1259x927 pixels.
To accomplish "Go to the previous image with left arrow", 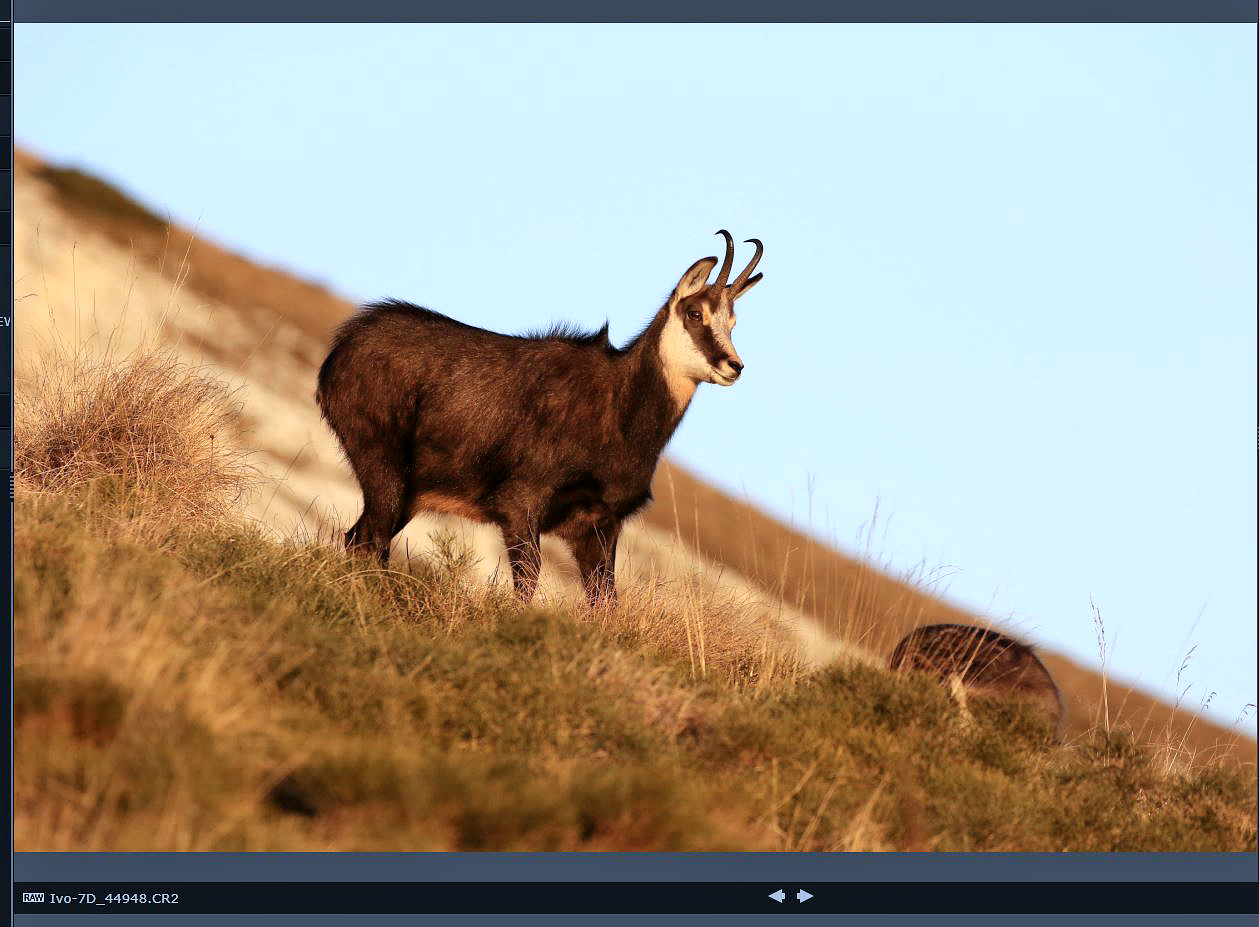I will click(x=776, y=896).
